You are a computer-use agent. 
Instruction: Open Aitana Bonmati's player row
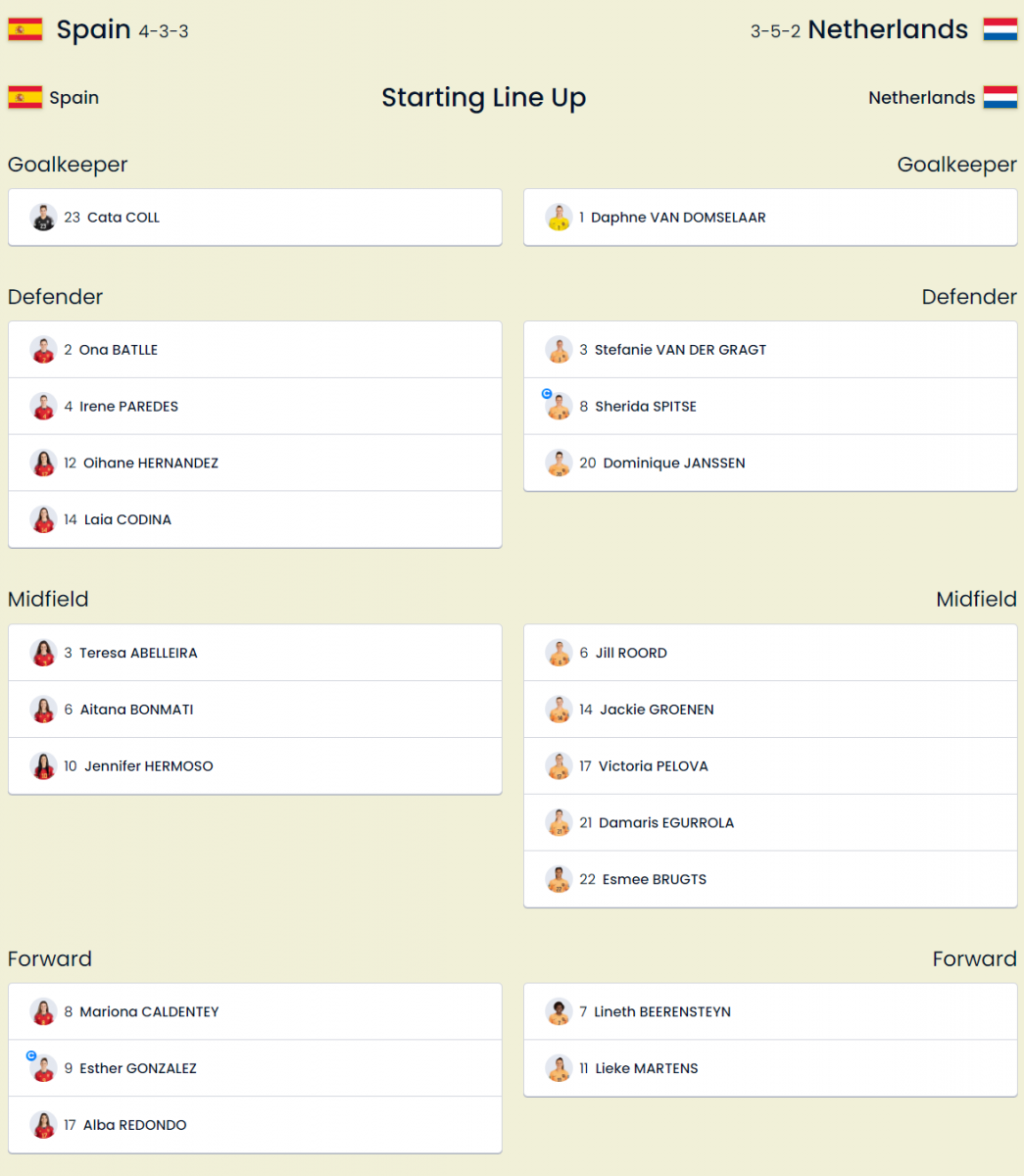(x=255, y=710)
